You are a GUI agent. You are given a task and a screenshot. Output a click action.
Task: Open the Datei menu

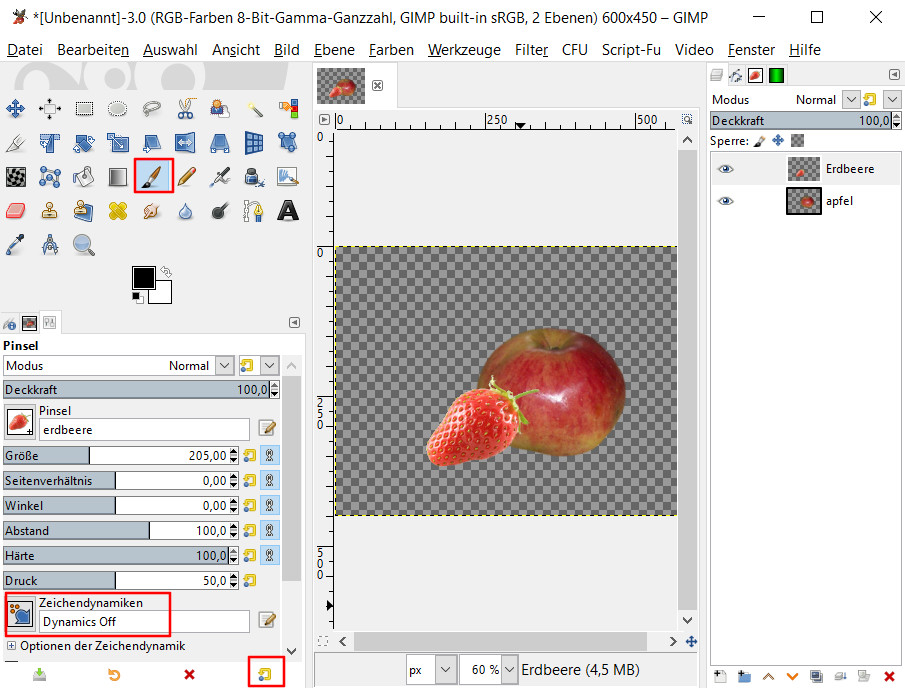click(x=25, y=50)
